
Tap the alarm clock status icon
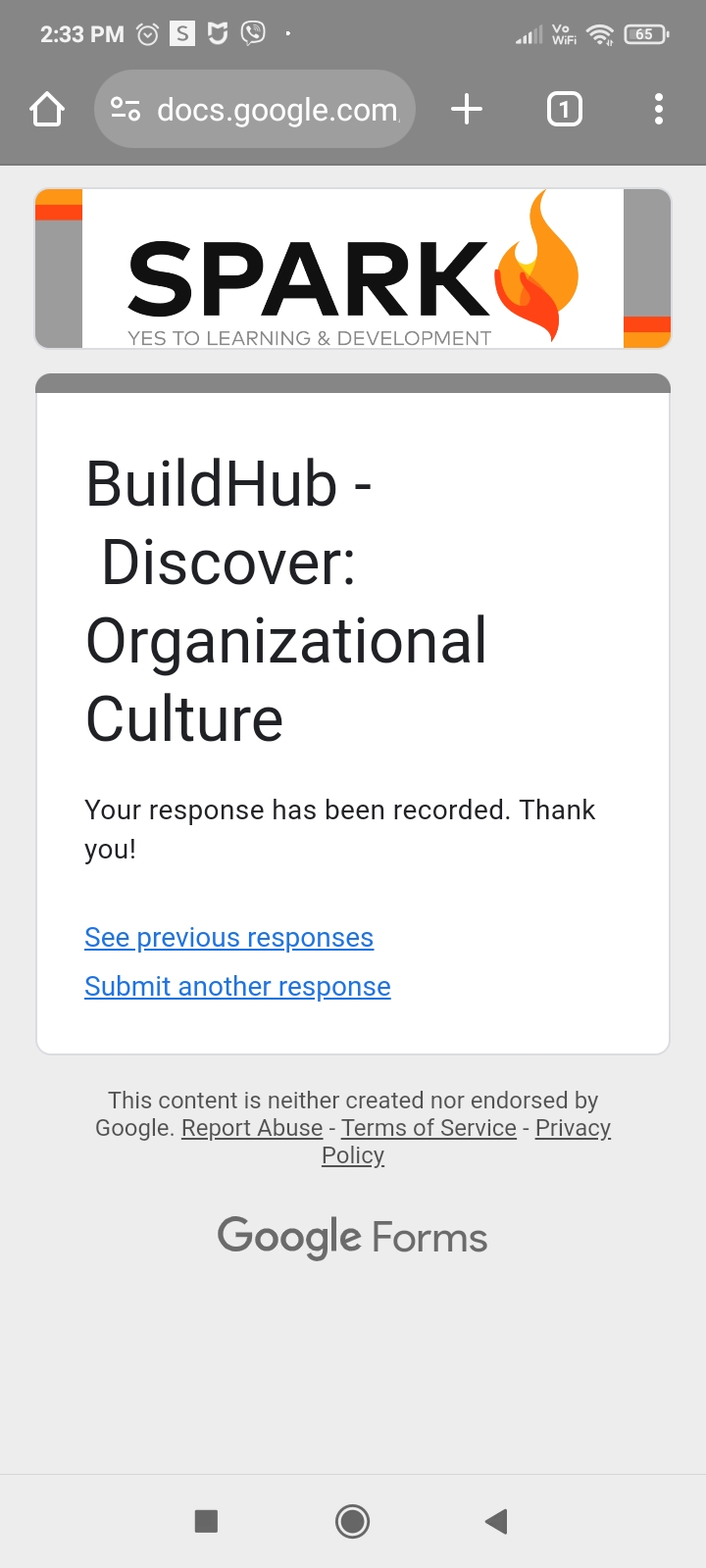[x=147, y=34]
